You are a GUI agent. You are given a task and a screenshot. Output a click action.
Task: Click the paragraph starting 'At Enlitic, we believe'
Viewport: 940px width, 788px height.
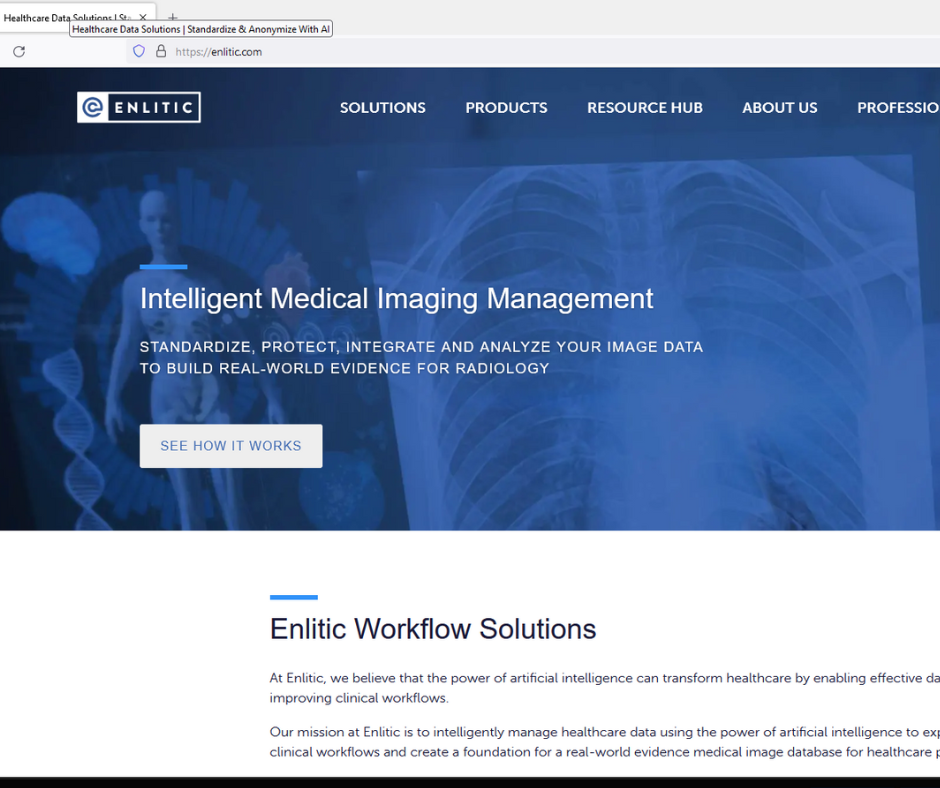pyautogui.click(x=604, y=688)
